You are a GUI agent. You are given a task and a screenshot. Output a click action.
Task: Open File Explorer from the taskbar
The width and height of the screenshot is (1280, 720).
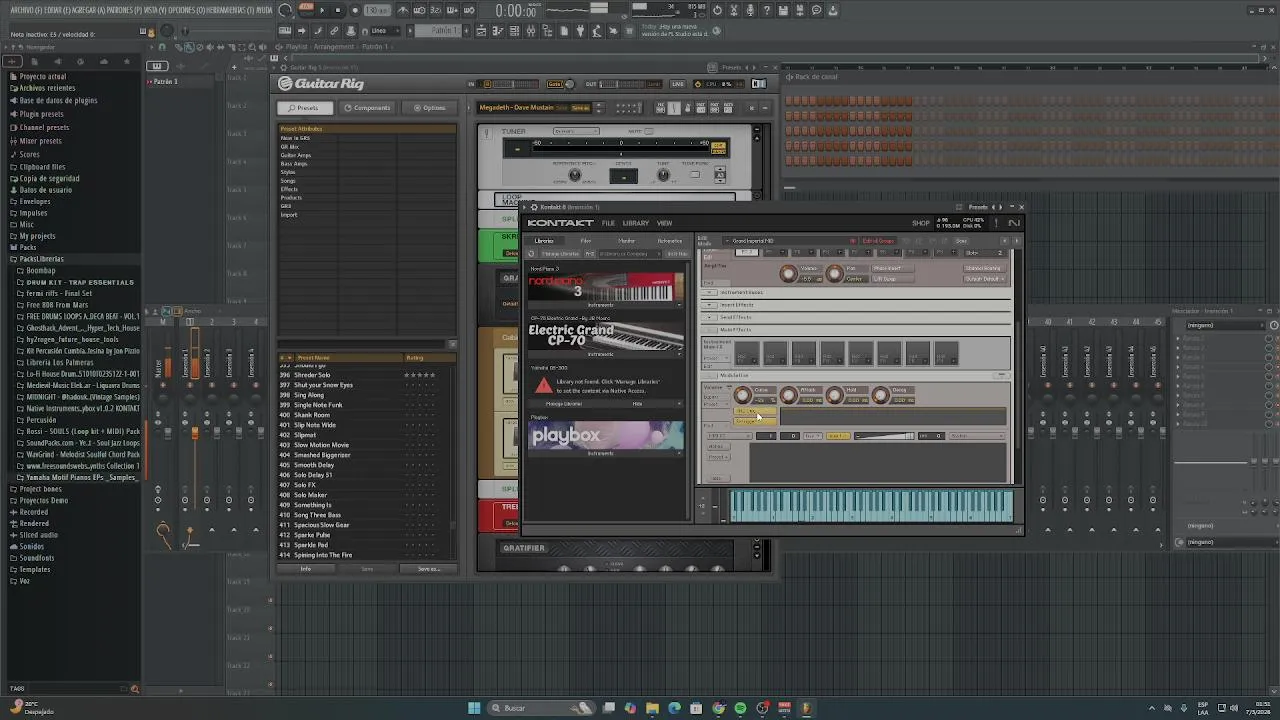point(652,708)
